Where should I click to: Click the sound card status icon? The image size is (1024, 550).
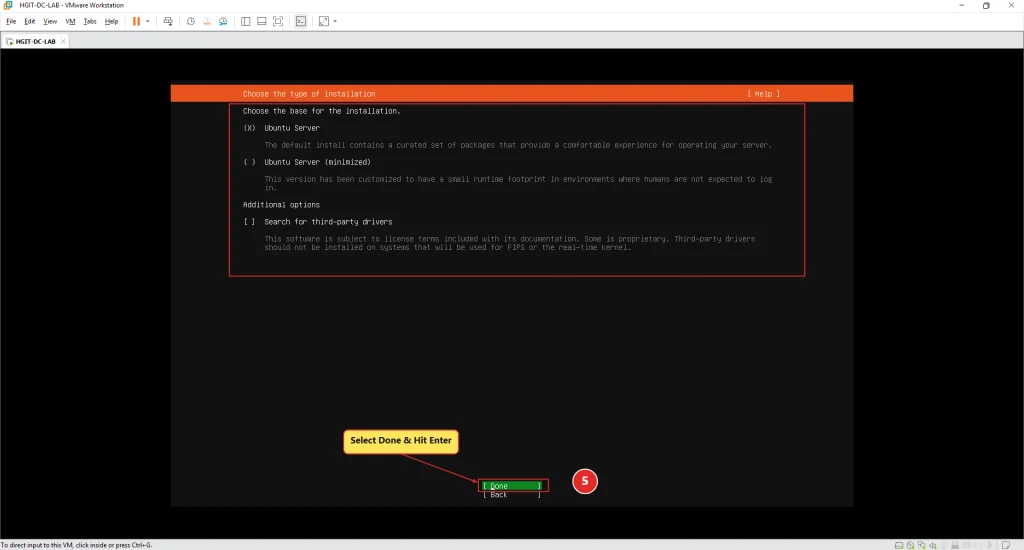[x=933, y=545]
